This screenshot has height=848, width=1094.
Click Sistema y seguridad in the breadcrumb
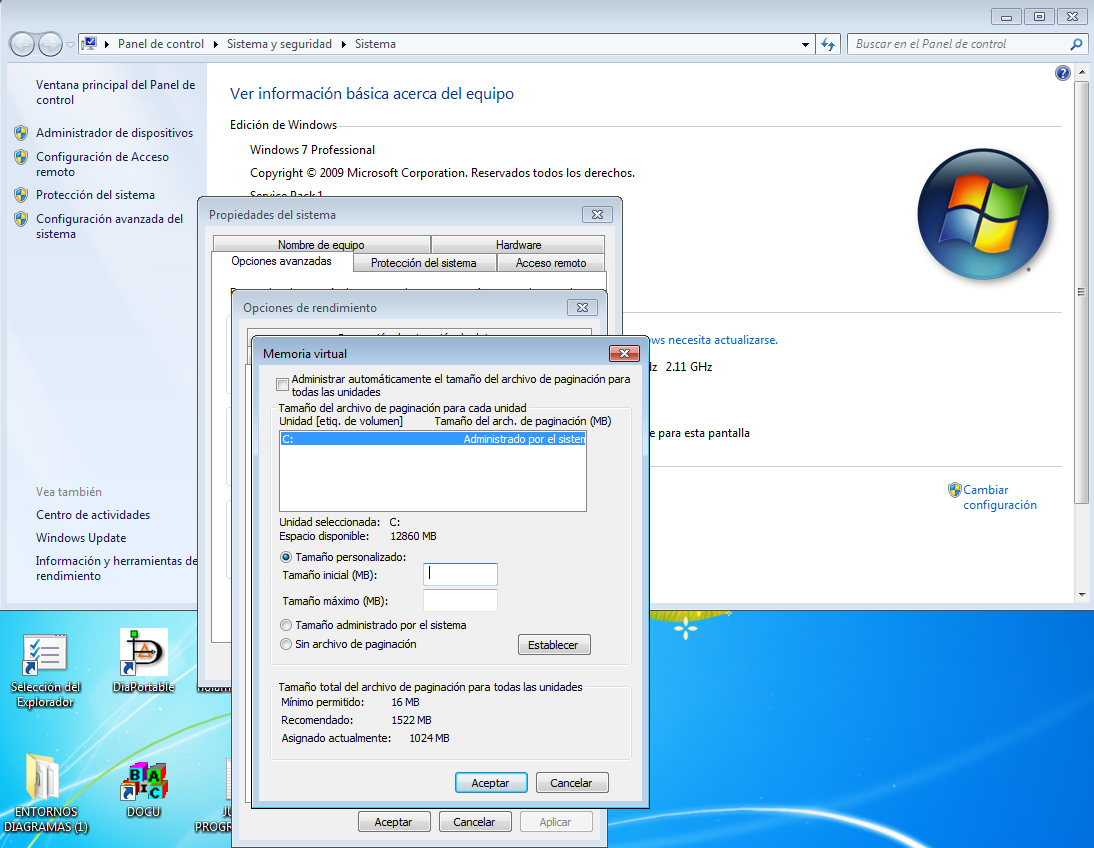point(279,44)
